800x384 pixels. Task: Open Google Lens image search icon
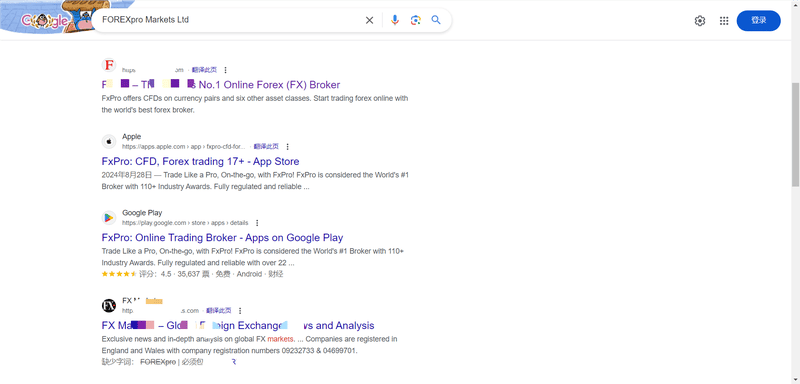(416, 20)
